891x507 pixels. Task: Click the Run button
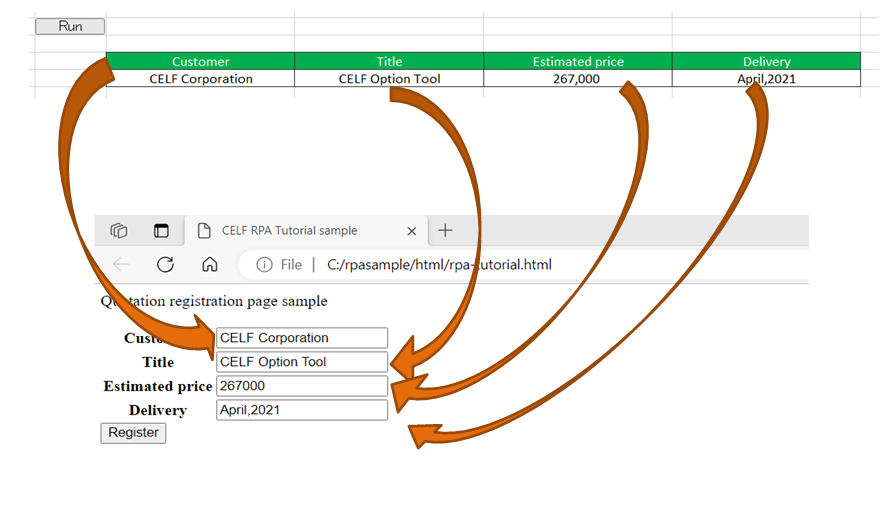tap(70, 26)
